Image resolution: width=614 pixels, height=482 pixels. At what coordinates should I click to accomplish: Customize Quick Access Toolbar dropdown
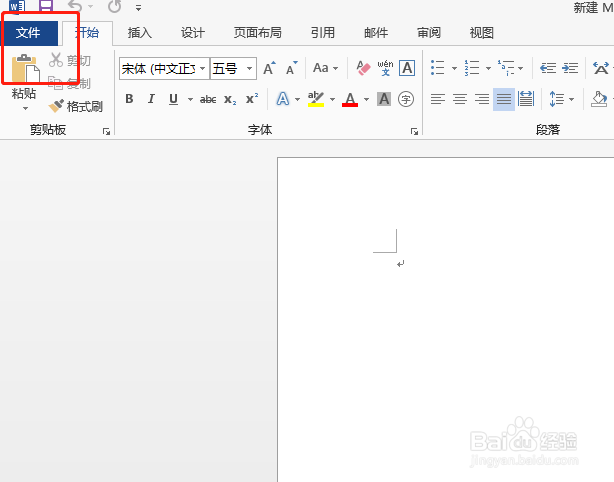click(x=138, y=7)
